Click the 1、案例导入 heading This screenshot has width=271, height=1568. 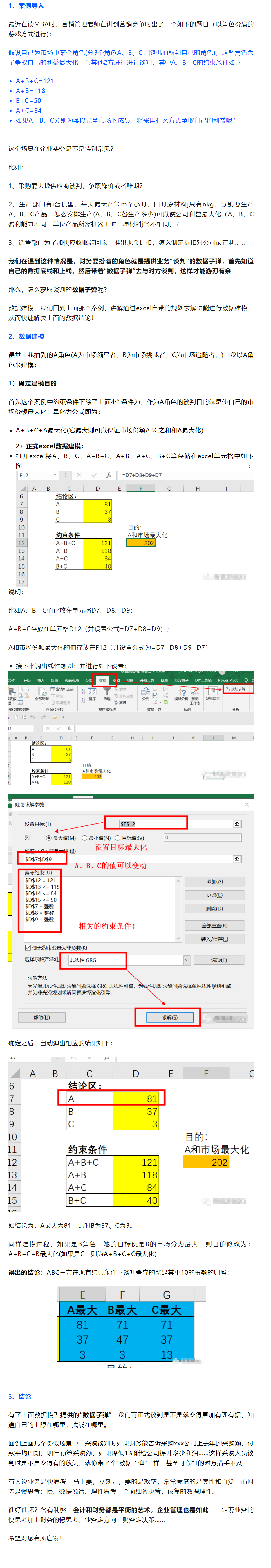[26, 6]
